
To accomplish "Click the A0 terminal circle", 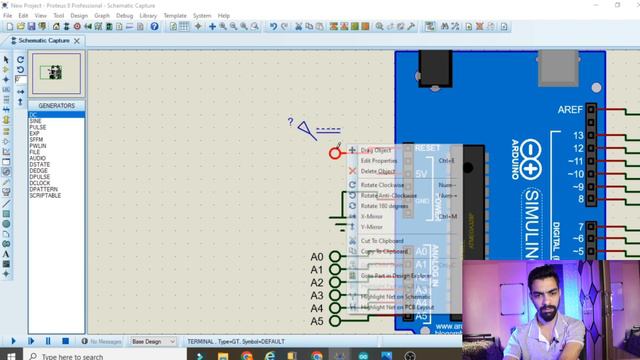I will pos(335,257).
